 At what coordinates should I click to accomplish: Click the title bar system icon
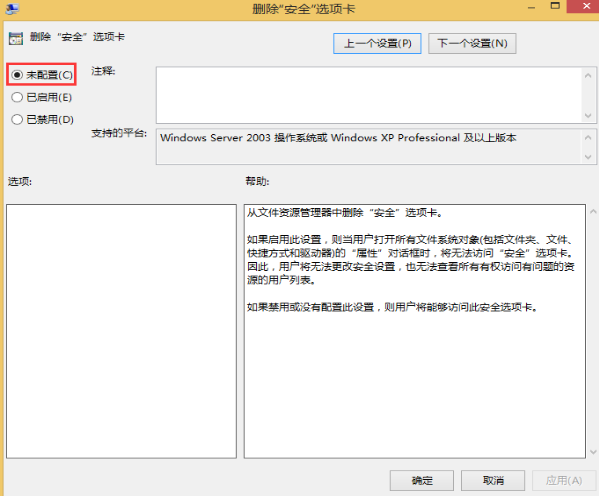click(11, 8)
